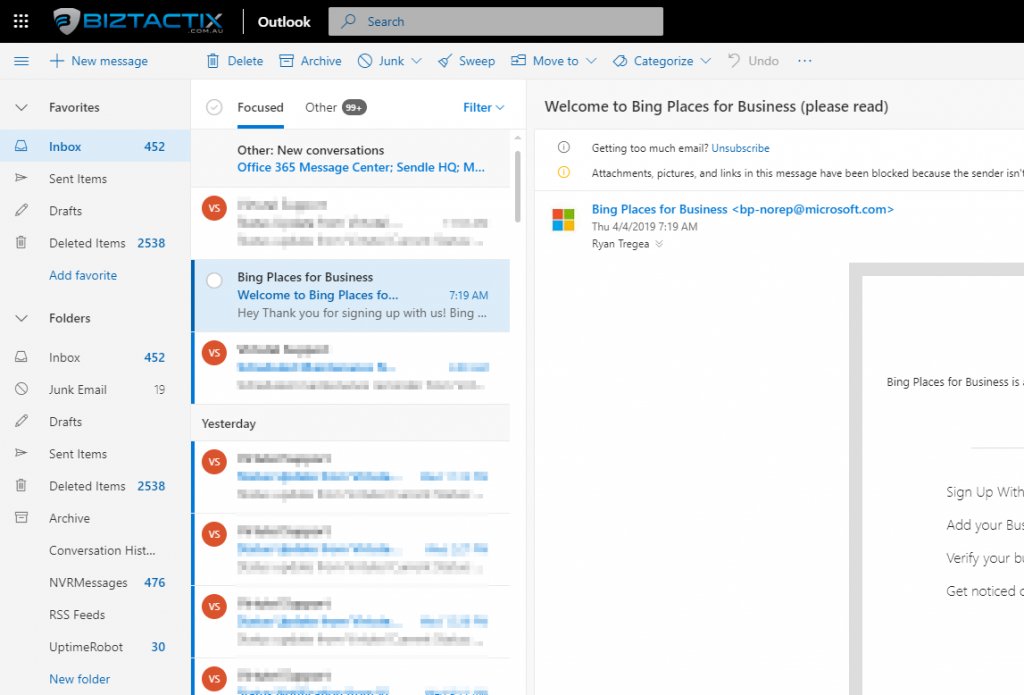Viewport: 1024px width, 695px height.
Task: Click the Junk blocked-circle icon
Action: 365,61
